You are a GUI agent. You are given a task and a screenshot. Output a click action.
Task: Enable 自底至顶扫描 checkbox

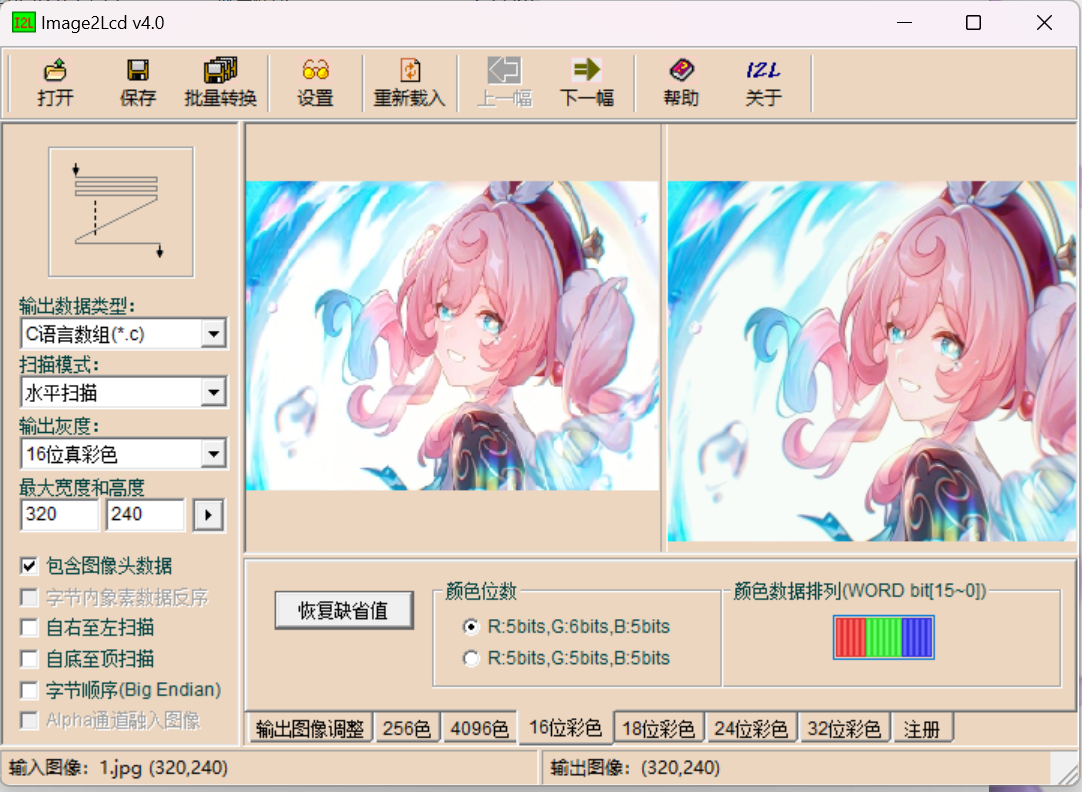pyautogui.click(x=29, y=659)
